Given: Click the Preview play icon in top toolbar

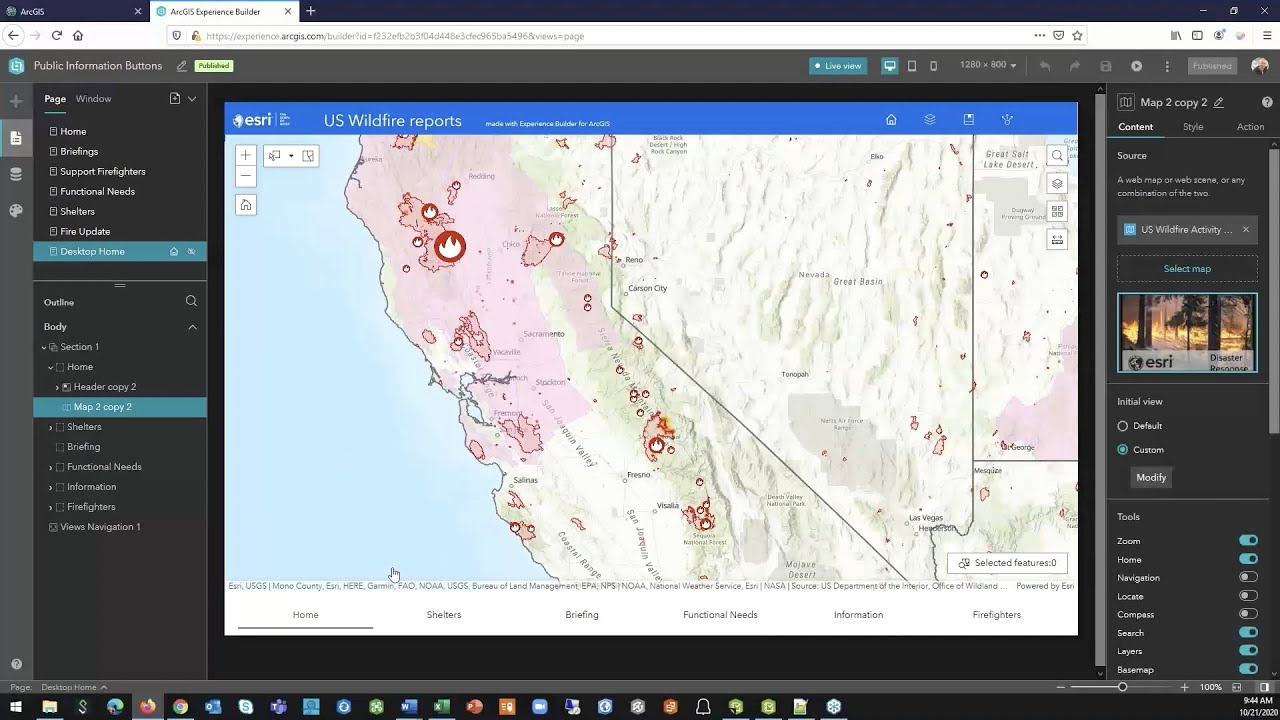Looking at the screenshot, I should (x=1136, y=66).
